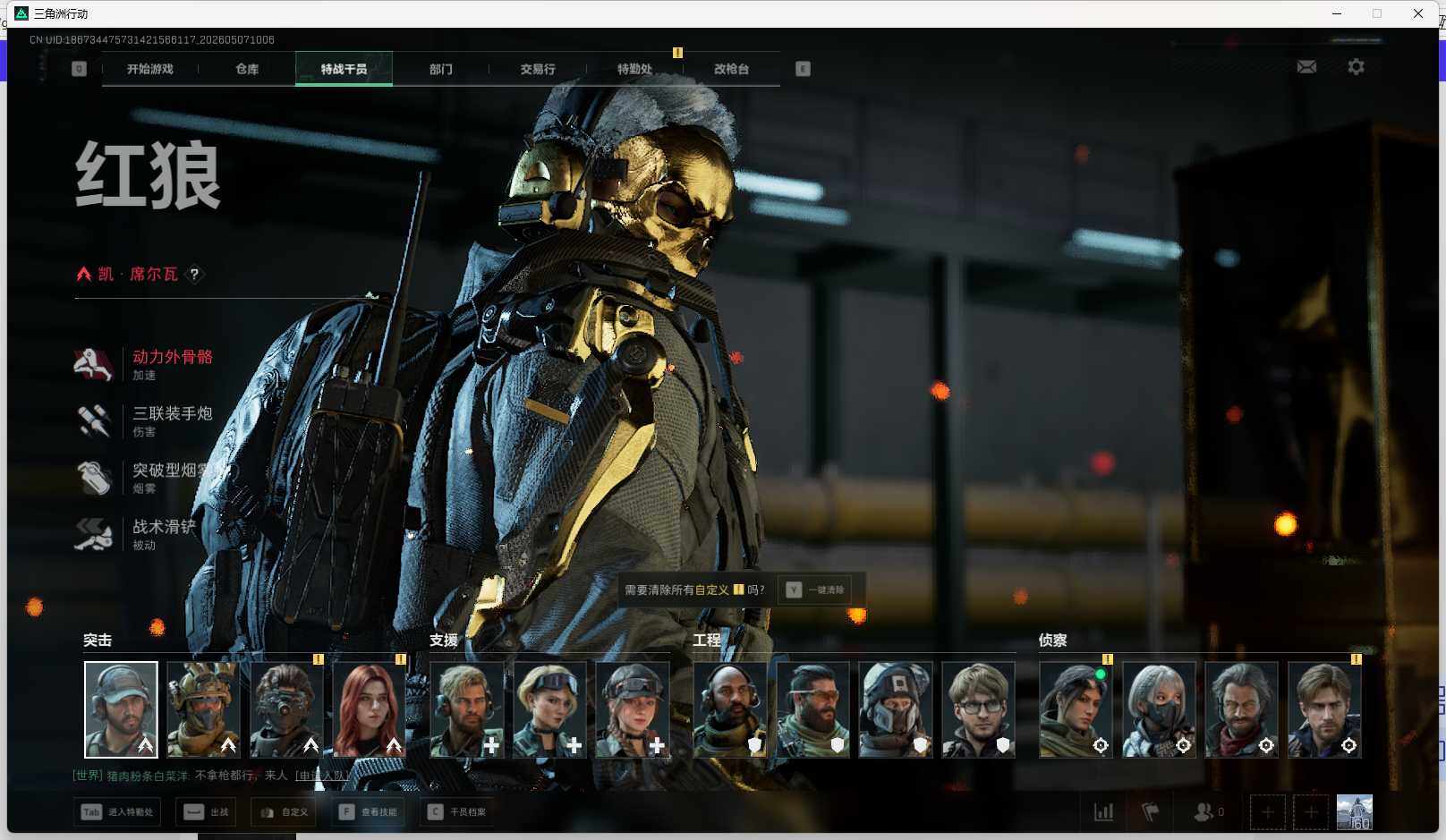Select the support operator with braid and cap

click(633, 709)
